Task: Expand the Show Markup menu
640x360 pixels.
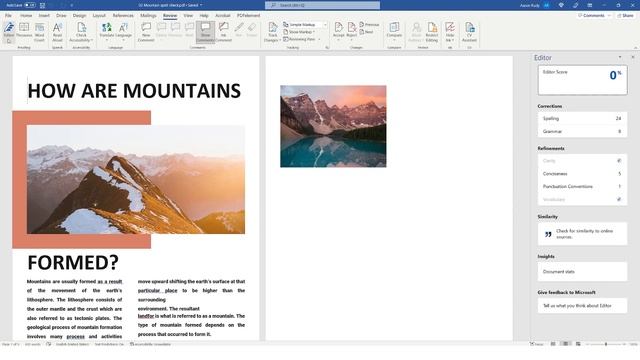Action: click(x=299, y=32)
